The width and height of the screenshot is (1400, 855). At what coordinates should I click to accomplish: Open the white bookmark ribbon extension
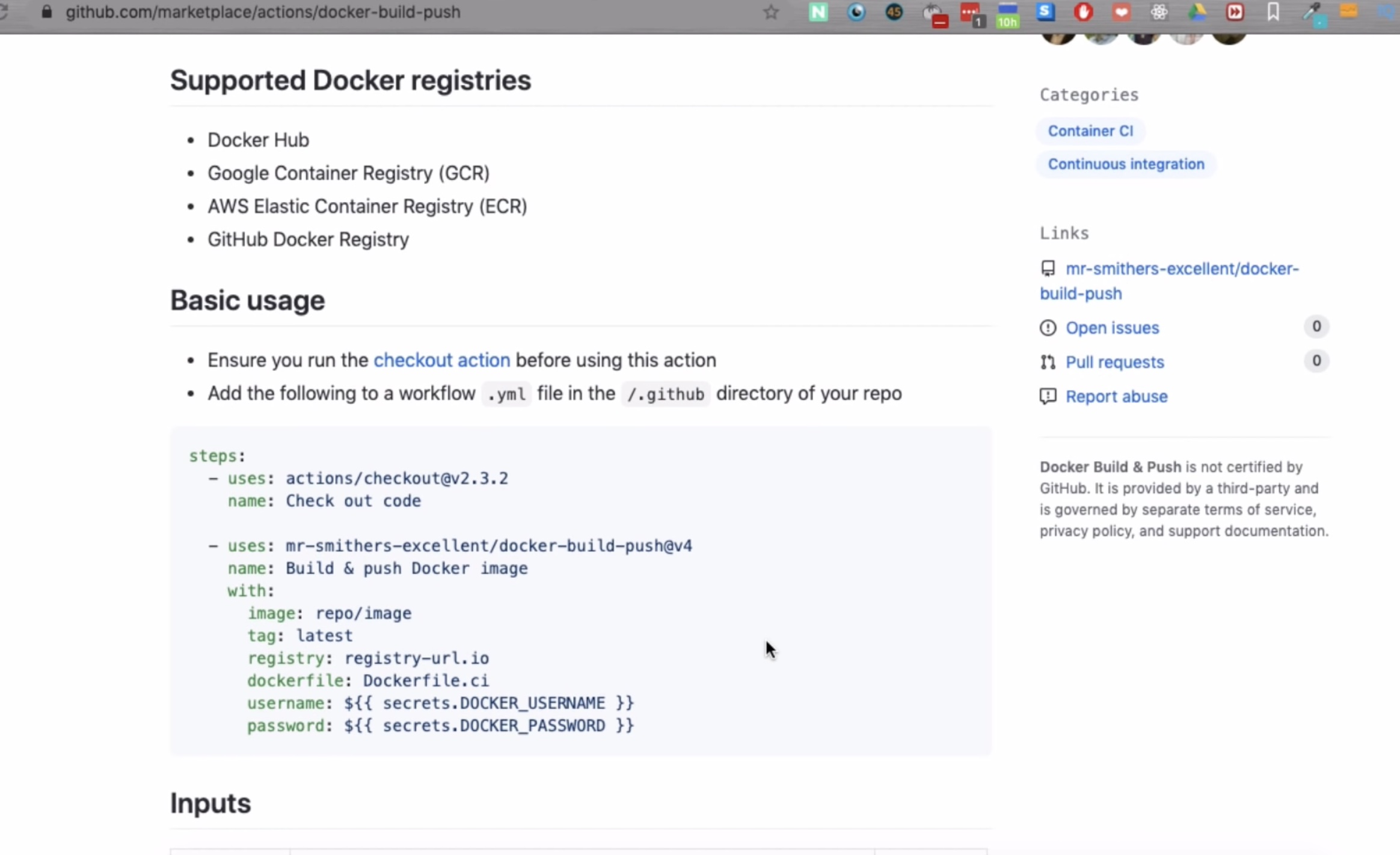coord(1273,12)
